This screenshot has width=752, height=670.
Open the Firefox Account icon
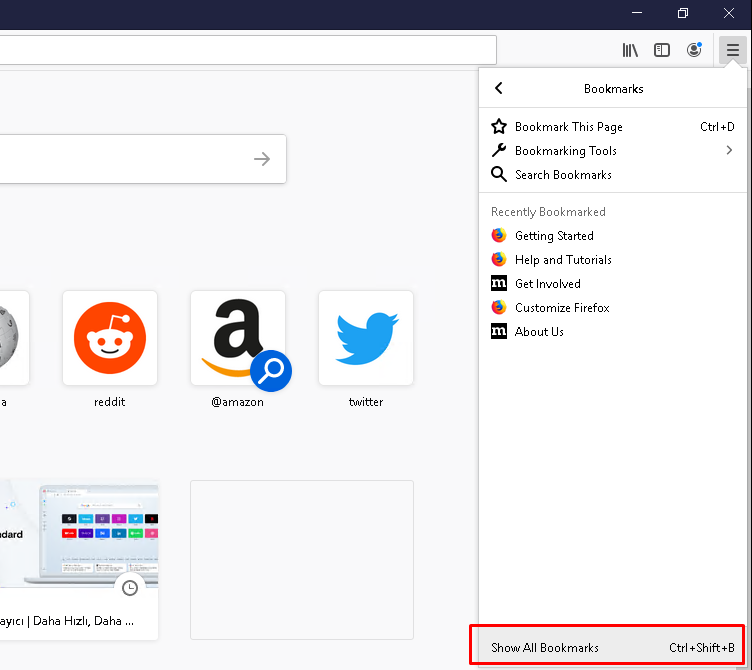point(694,49)
